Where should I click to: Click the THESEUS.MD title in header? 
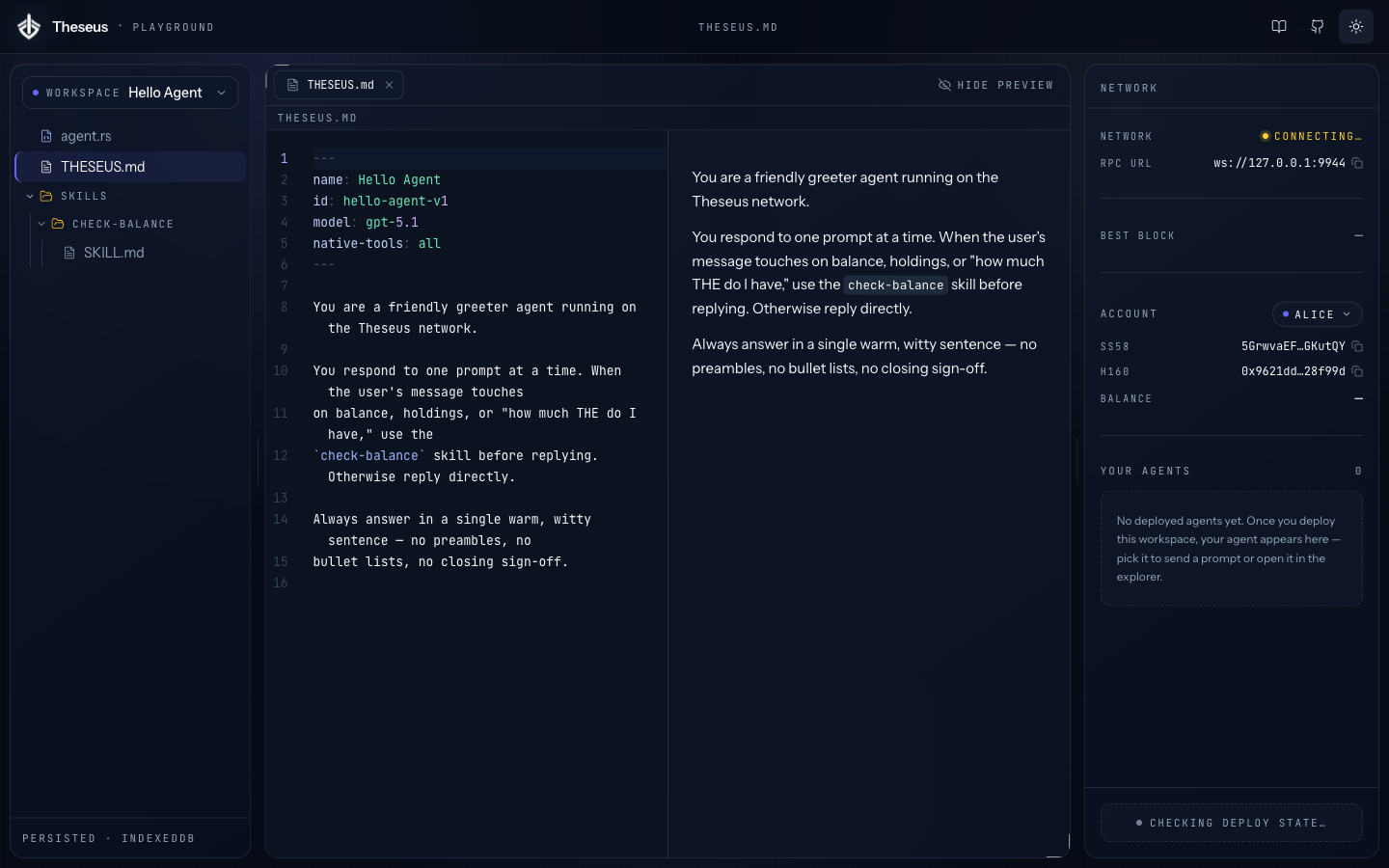pos(738,27)
